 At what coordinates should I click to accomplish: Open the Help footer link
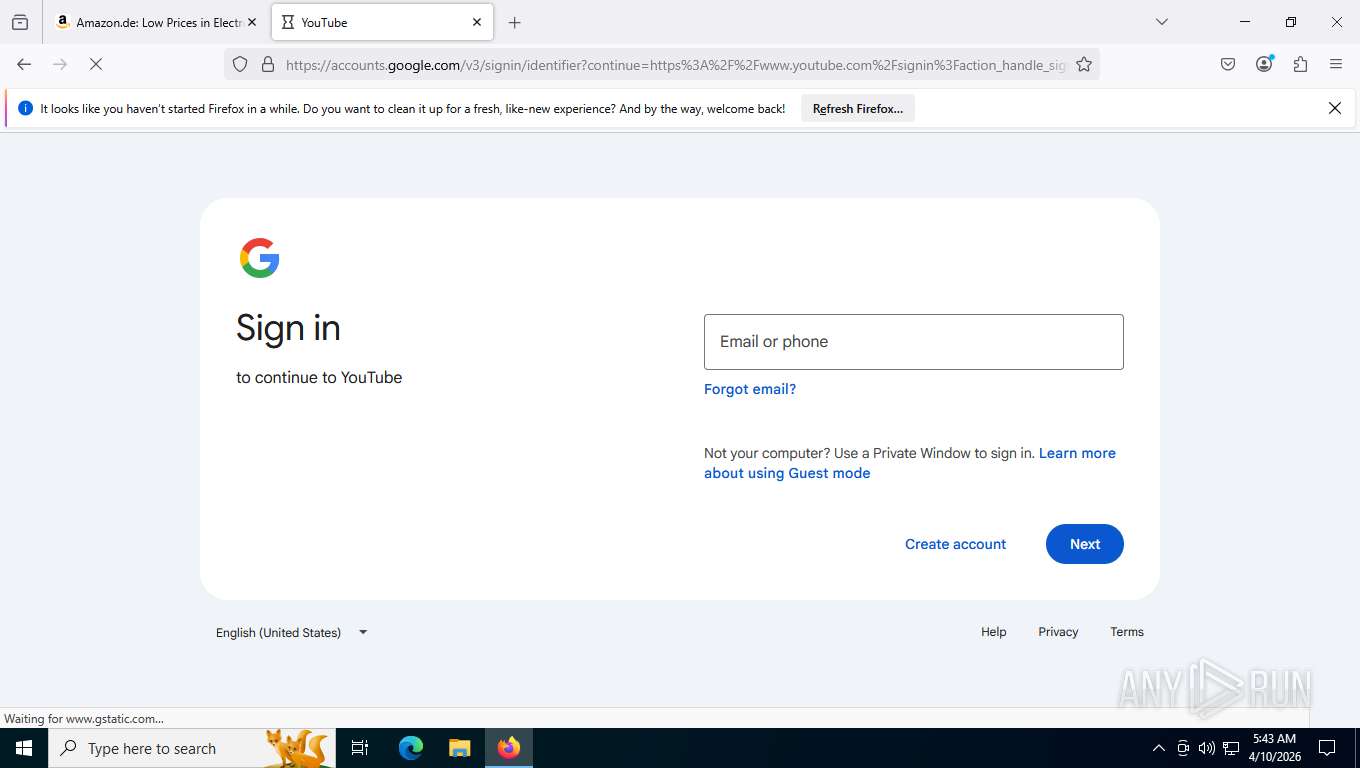994,632
